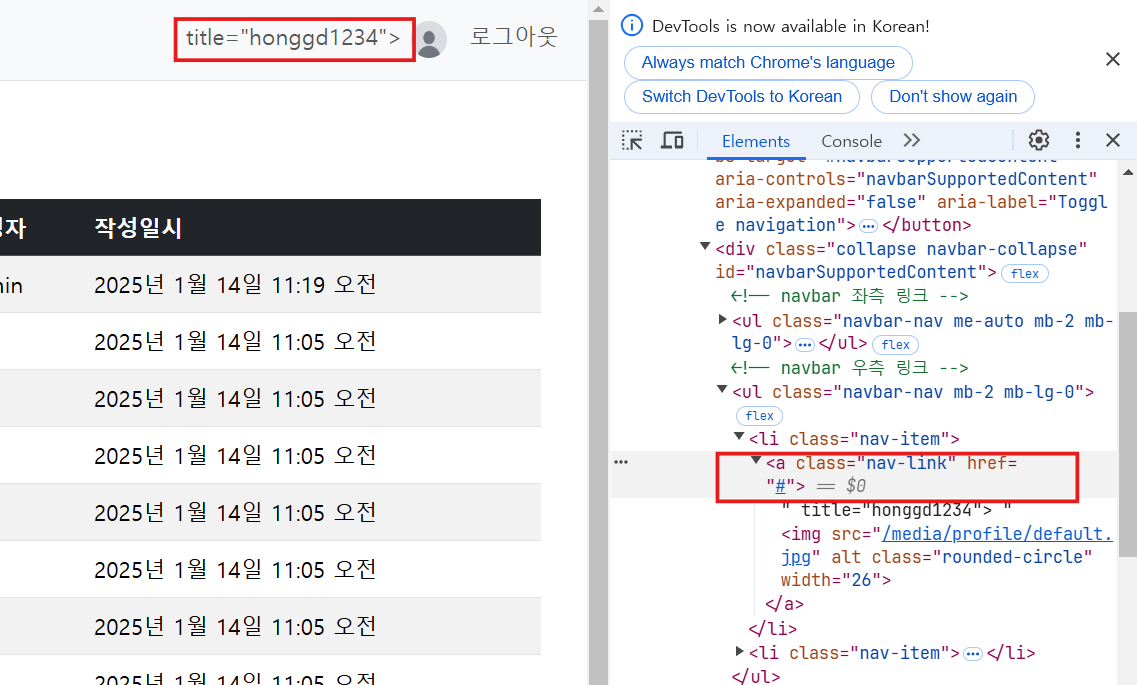Select the closing </a> tag line
The image size is (1137, 685).
tap(785, 604)
